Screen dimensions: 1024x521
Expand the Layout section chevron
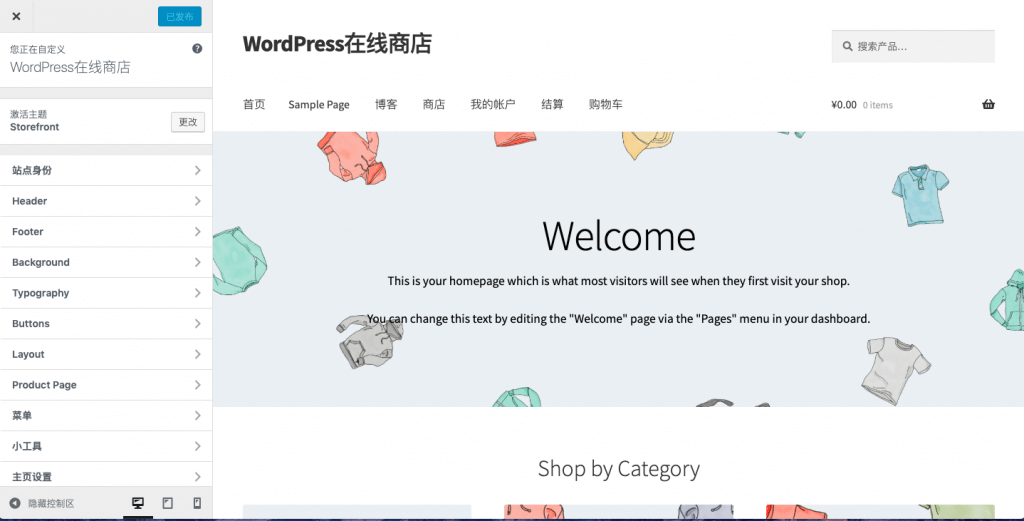coord(197,355)
